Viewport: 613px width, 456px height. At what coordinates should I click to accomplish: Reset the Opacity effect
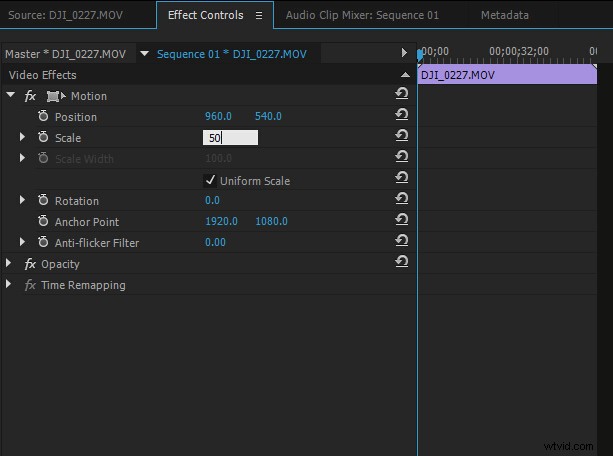point(401,262)
